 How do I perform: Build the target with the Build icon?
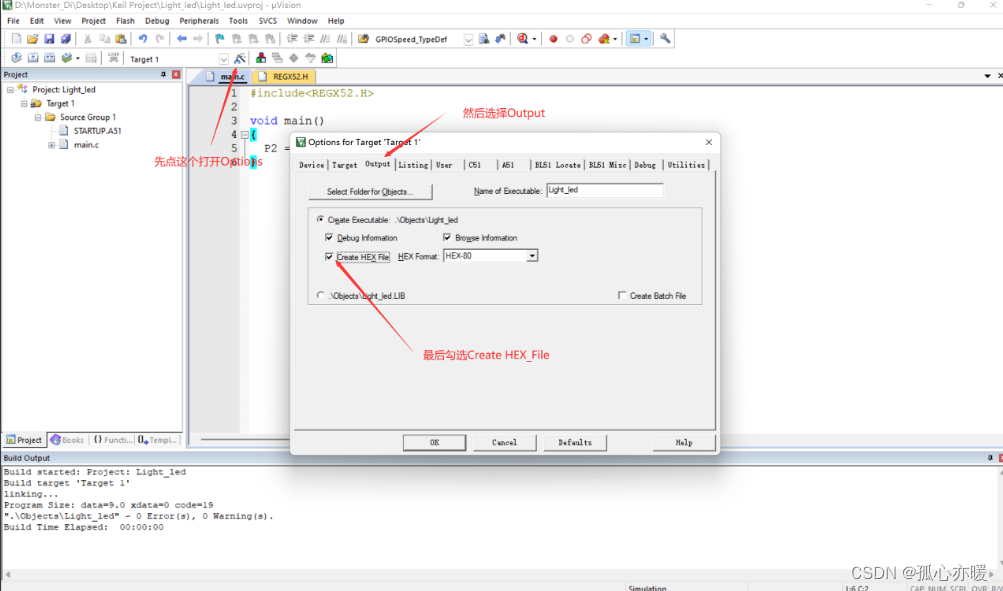(33, 58)
